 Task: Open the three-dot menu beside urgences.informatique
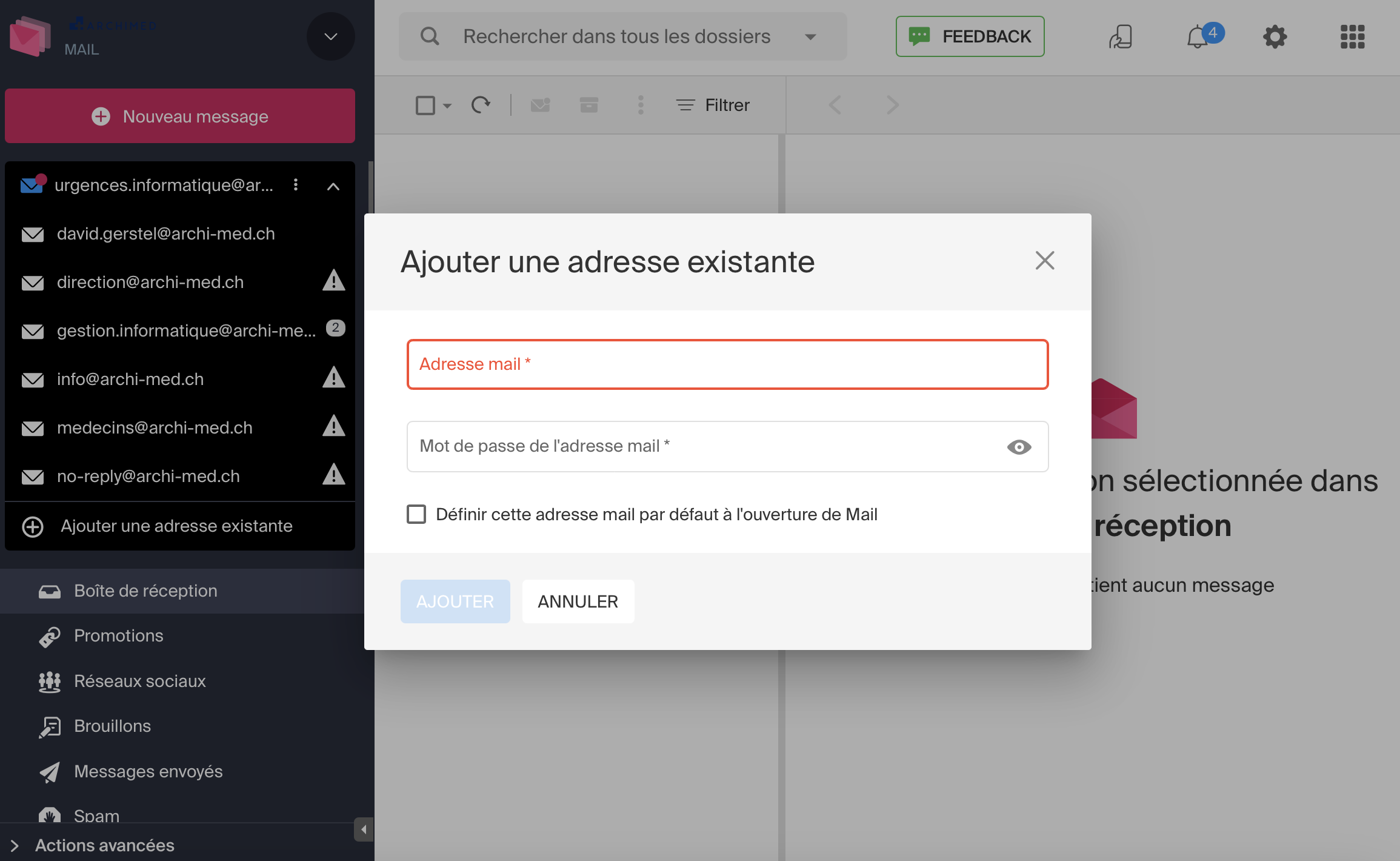(x=296, y=185)
